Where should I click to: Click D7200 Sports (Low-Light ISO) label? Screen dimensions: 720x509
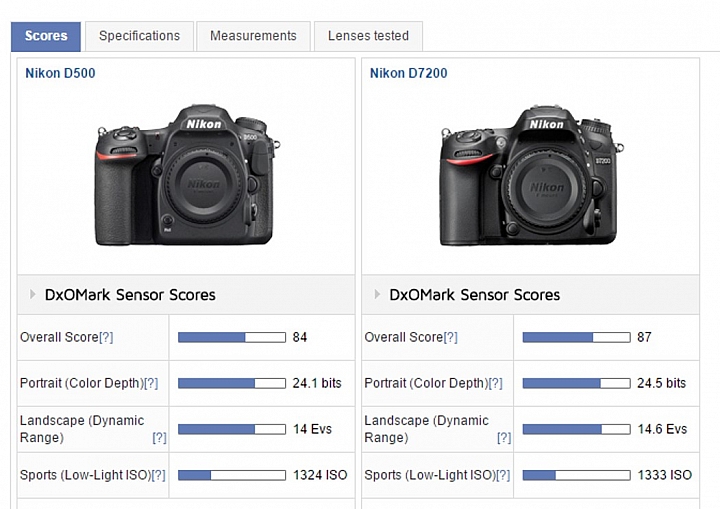click(x=430, y=475)
